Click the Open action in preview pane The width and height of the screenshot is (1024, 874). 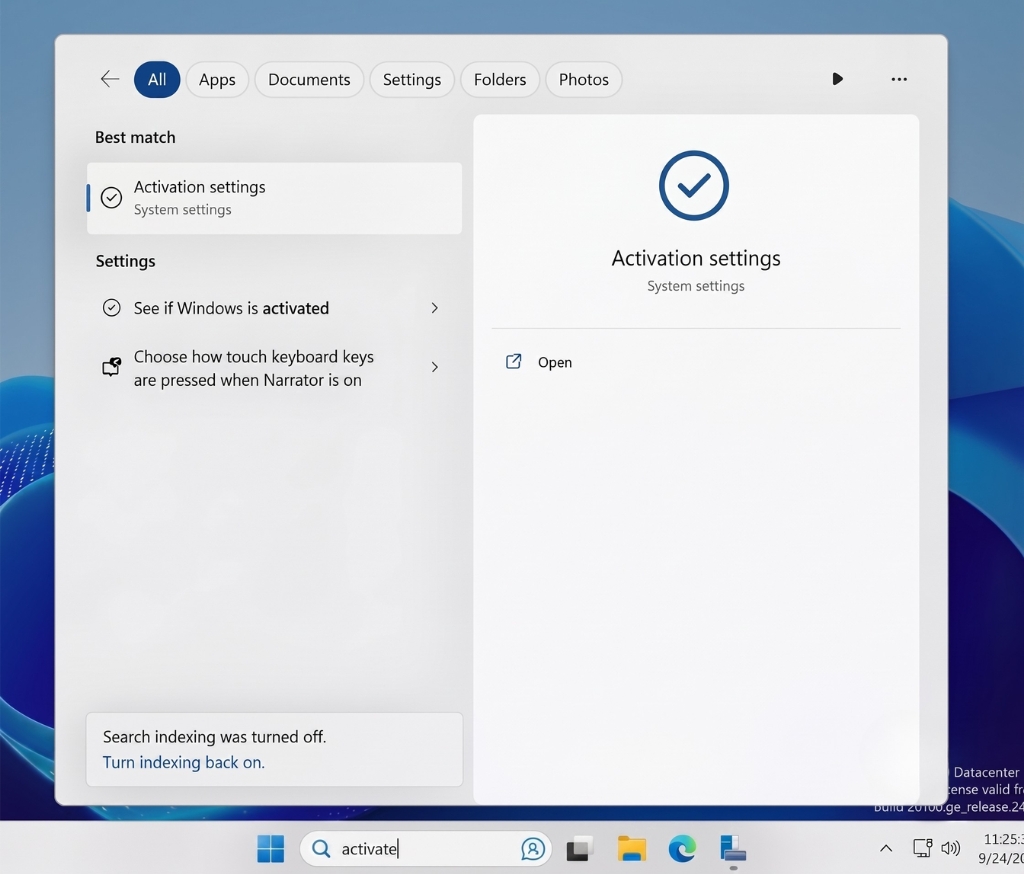pyautogui.click(x=554, y=363)
